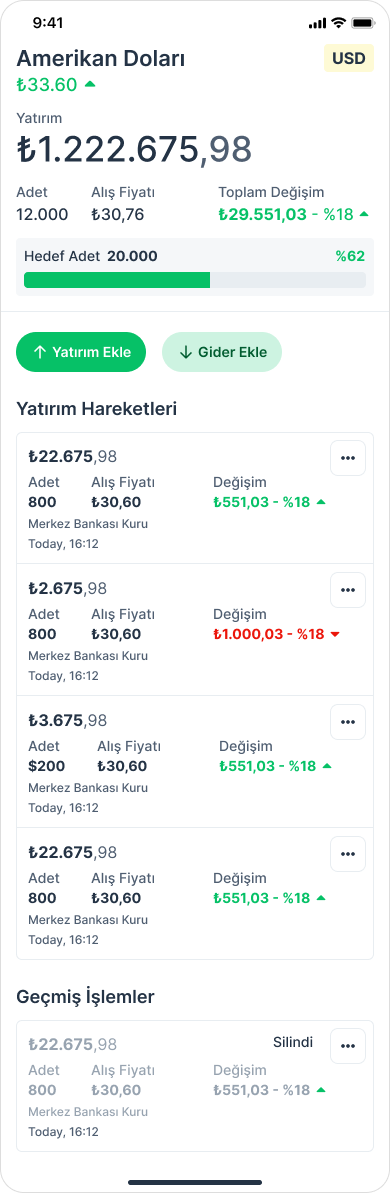
Task: Tap the Wi-Fi icon in status bar
Action: tap(338, 23)
